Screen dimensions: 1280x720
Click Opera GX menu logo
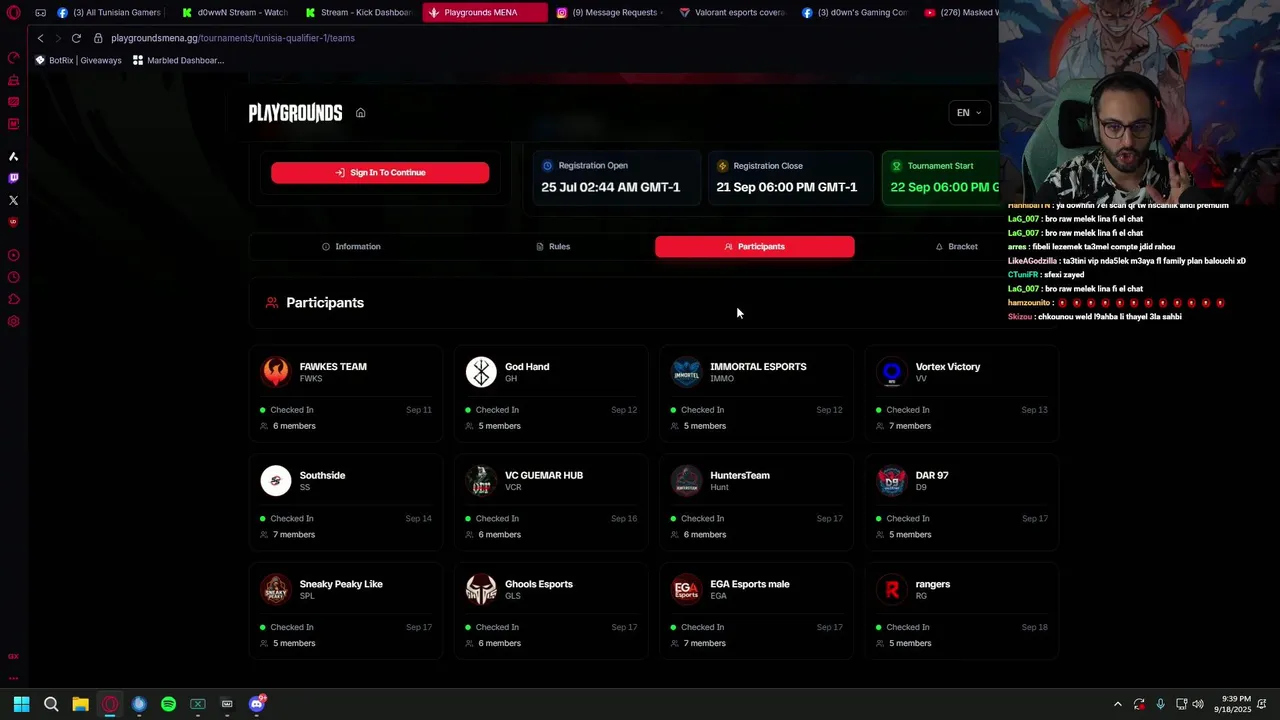coord(14,13)
